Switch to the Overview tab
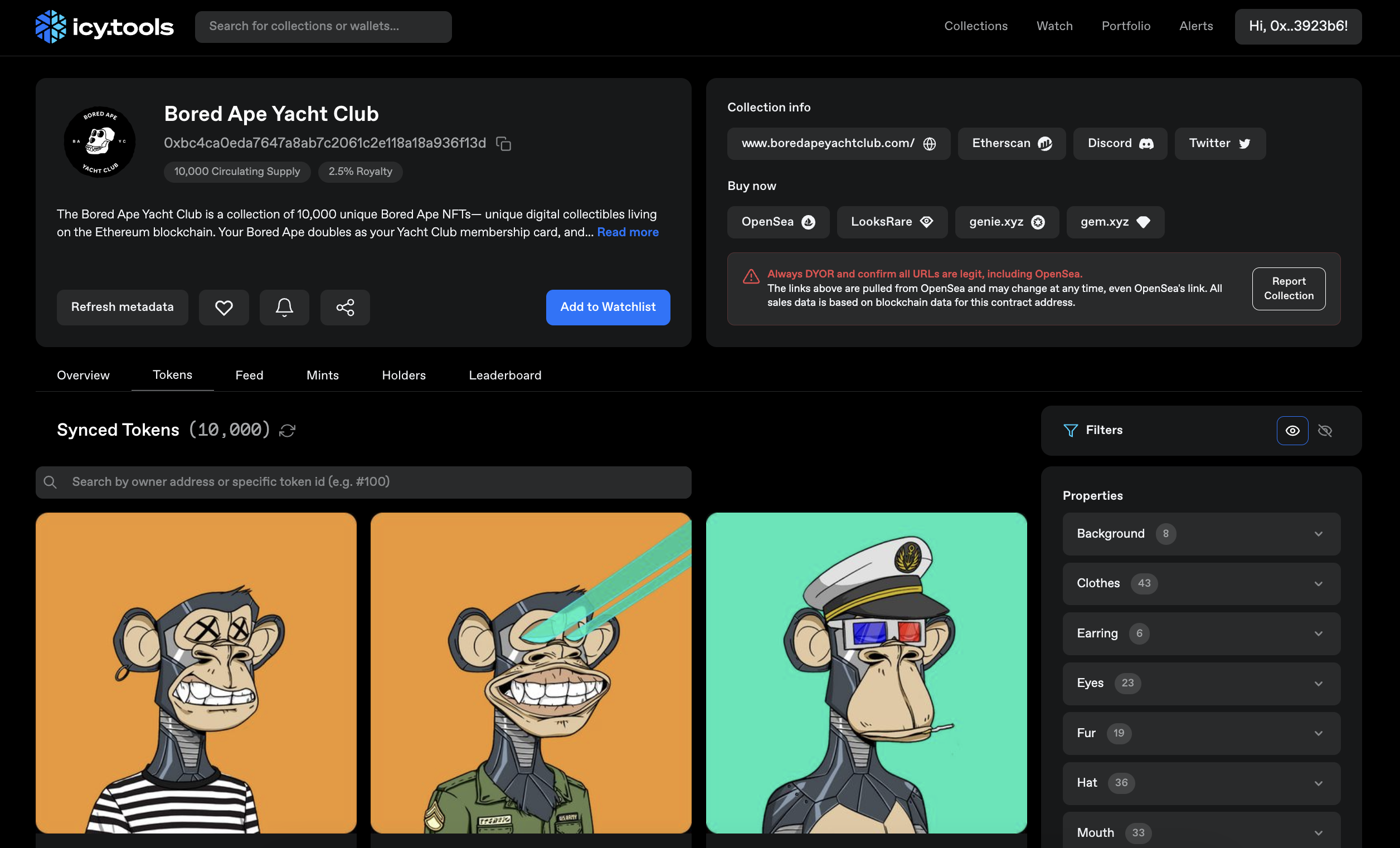This screenshot has width=1400, height=848. pos(83,376)
